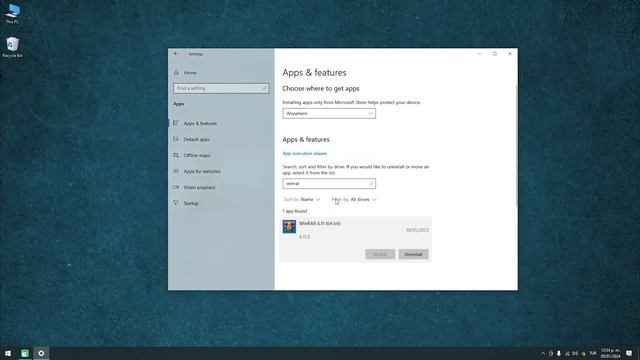Open the green app on taskbar

[24, 353]
